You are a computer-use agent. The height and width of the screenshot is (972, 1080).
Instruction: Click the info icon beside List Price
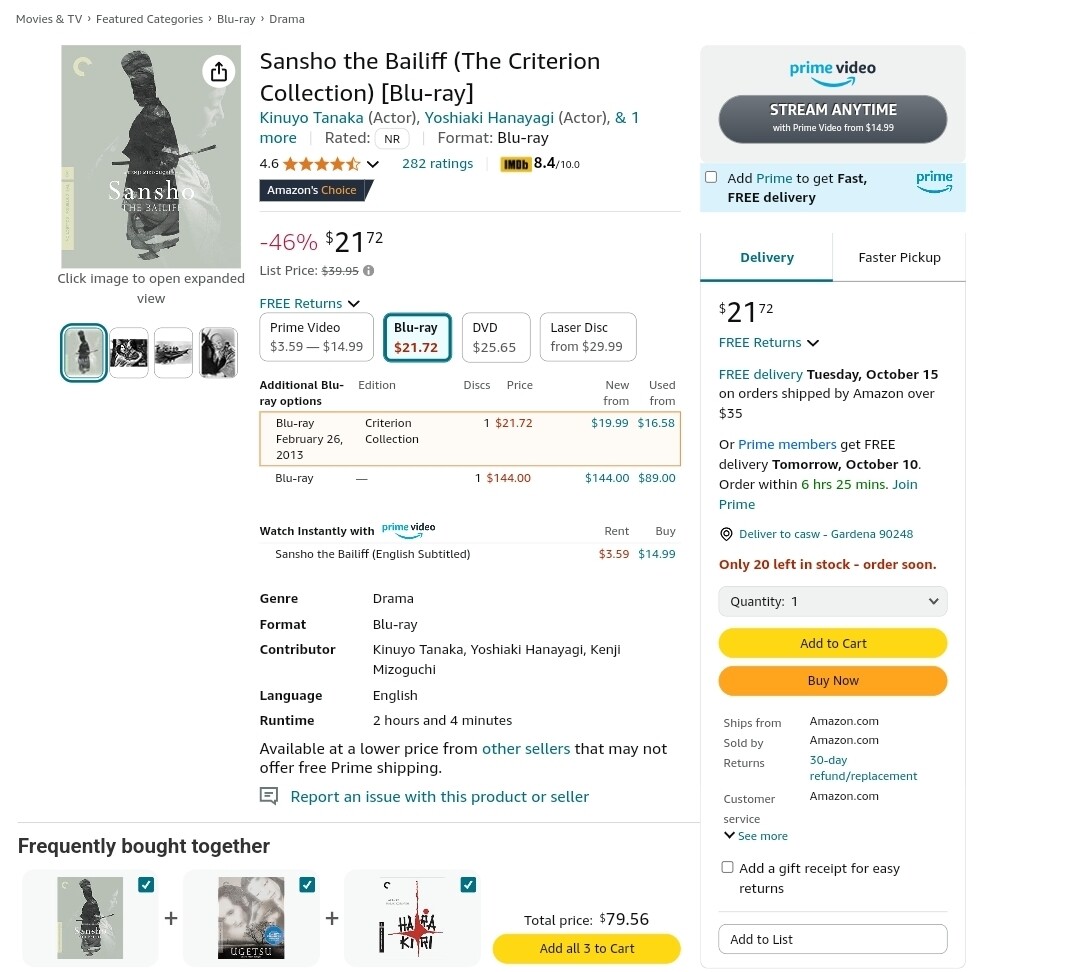(x=369, y=271)
